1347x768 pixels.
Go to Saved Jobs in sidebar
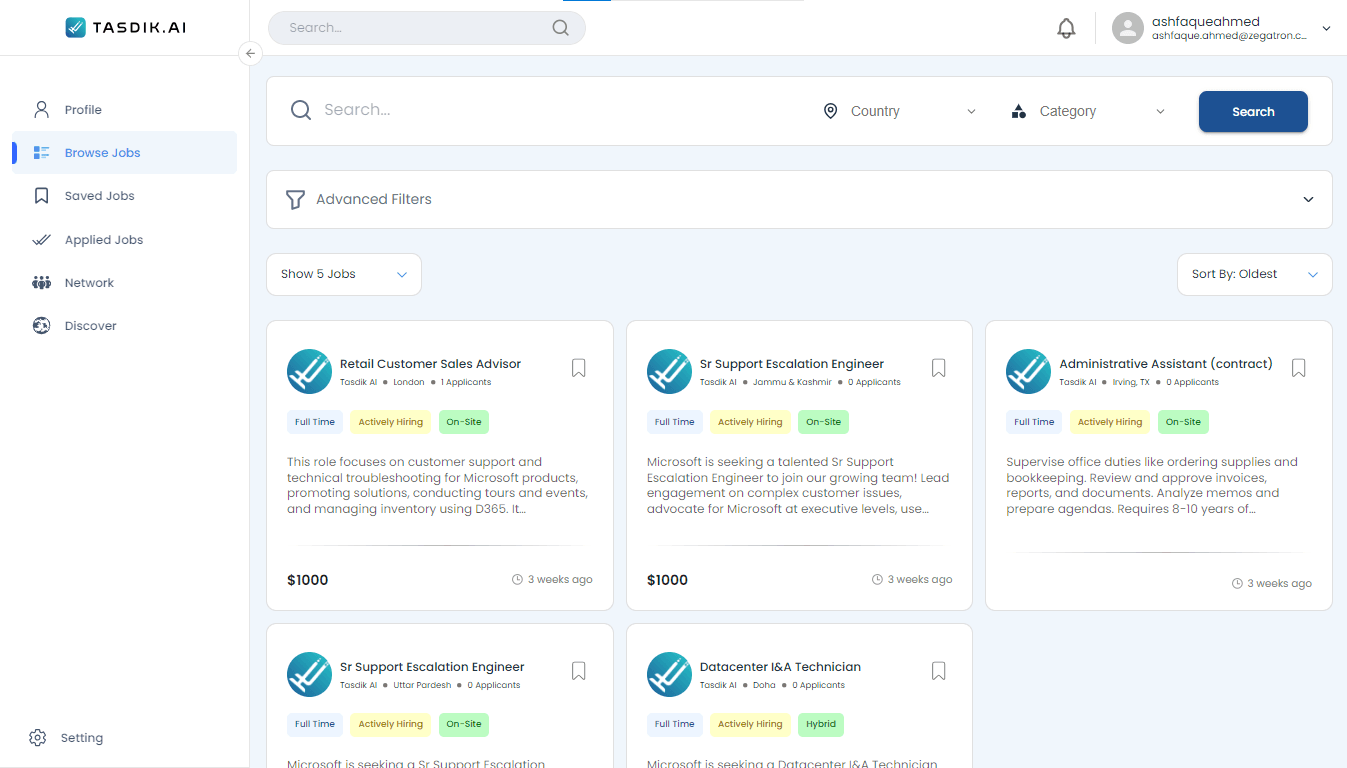tap(99, 196)
